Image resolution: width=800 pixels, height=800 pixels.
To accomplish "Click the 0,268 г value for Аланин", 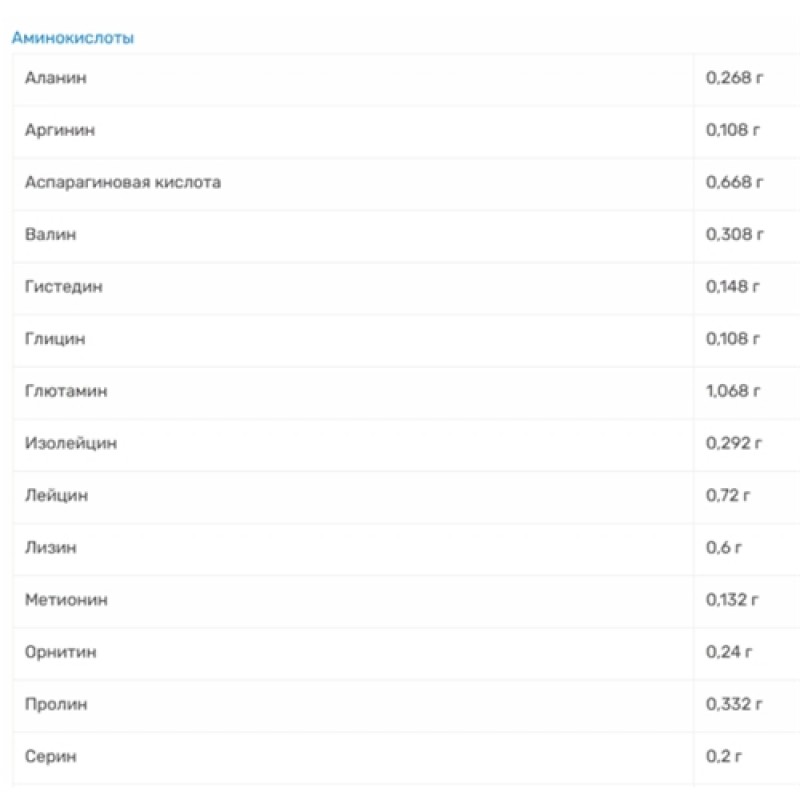I will [735, 78].
